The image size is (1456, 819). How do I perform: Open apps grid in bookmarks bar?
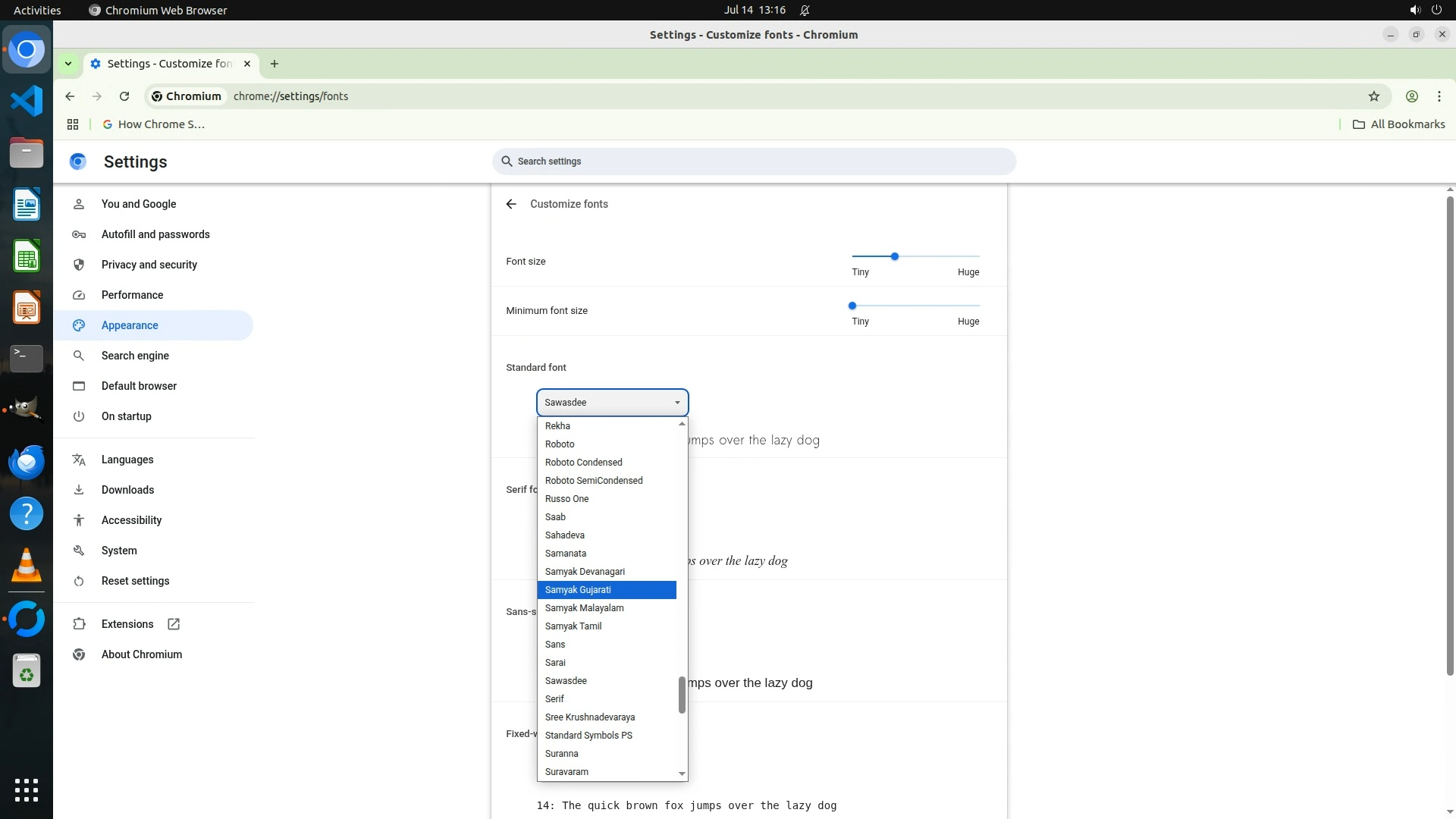(x=73, y=124)
